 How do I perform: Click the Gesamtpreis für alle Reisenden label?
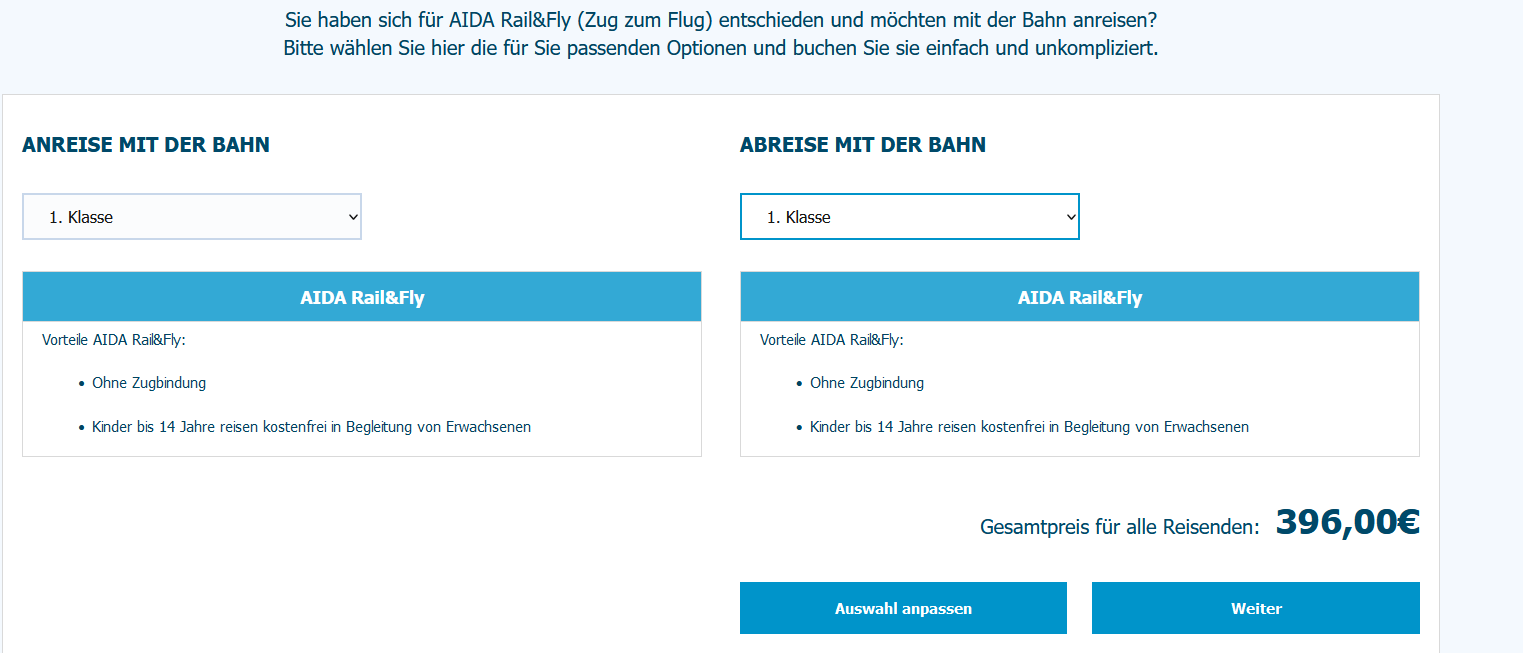[x=1119, y=527]
